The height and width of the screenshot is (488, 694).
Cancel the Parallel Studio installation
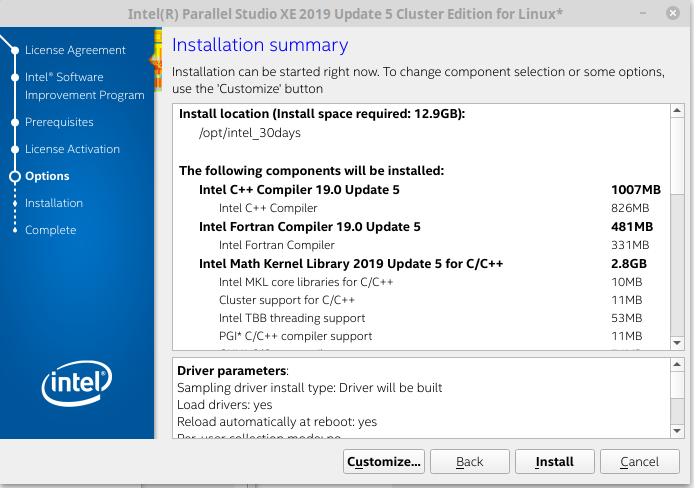[x=640, y=462]
